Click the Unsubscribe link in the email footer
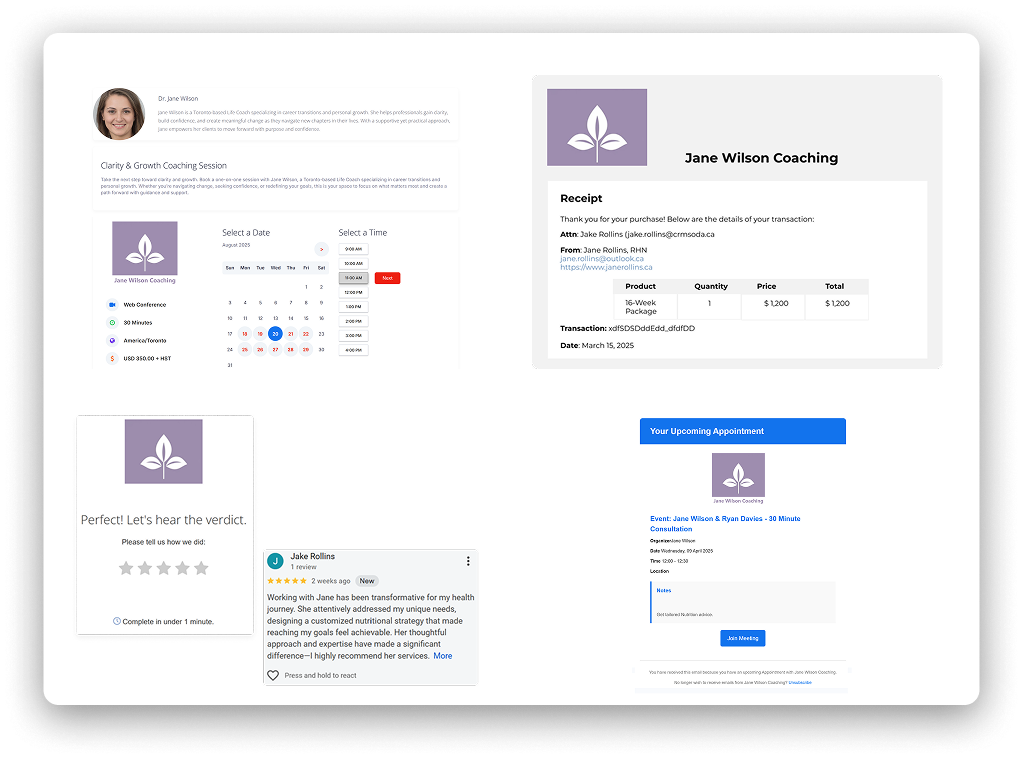The width and height of the screenshot is (1023, 759). (800, 682)
